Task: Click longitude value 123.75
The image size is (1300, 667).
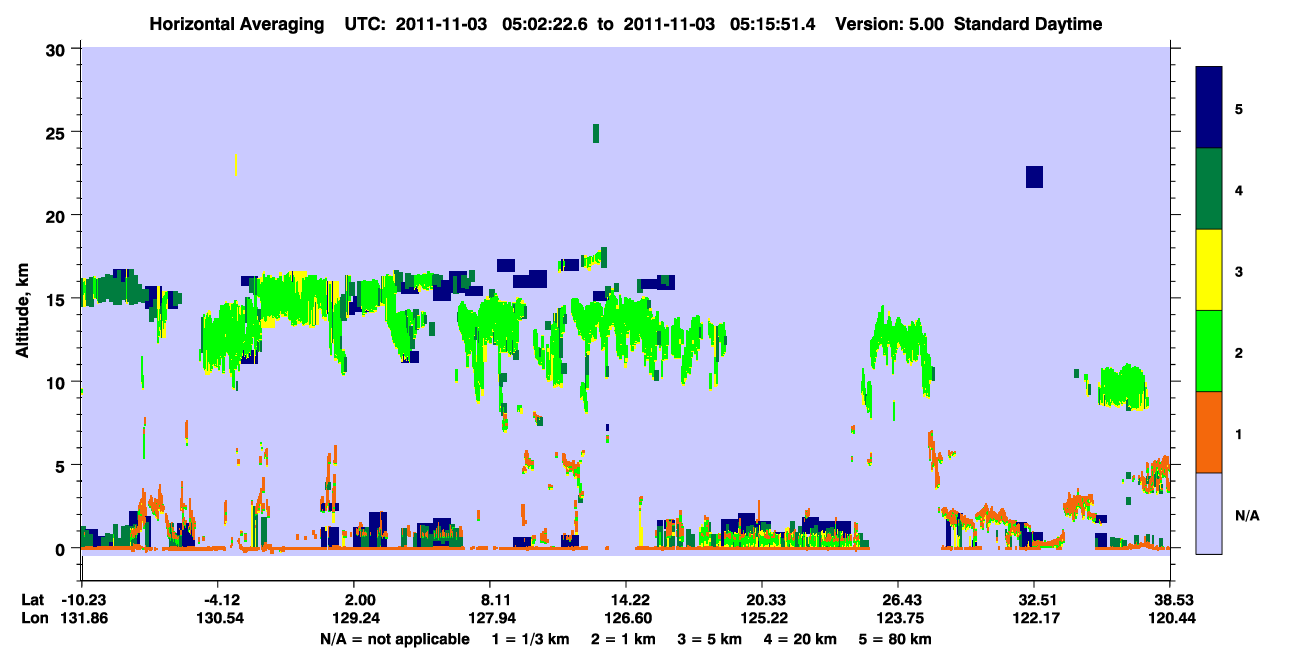Action: [898, 618]
